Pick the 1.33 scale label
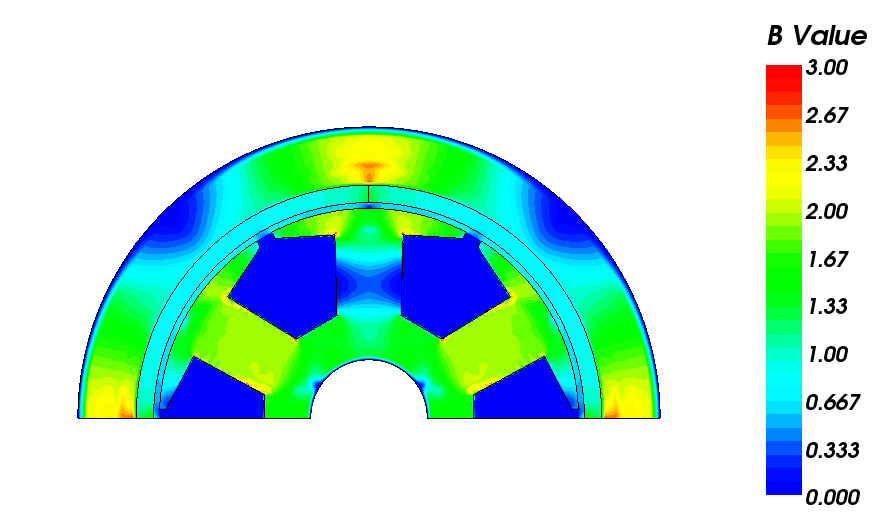This screenshot has width=883, height=532. 826,306
